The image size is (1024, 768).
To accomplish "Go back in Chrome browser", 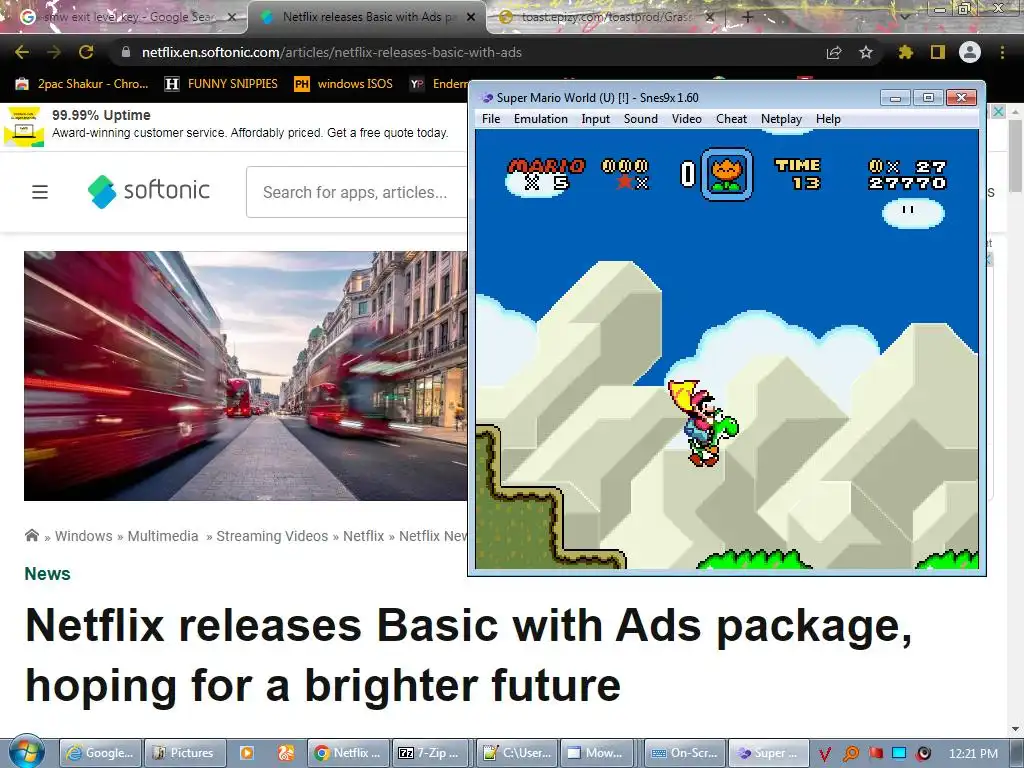I will [x=22, y=52].
